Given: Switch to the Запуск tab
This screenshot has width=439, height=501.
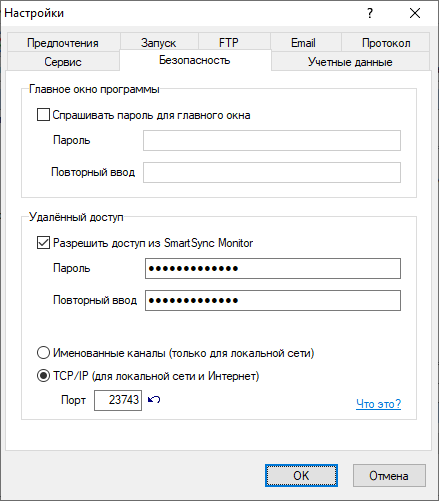Looking at the screenshot, I should 159,43.
